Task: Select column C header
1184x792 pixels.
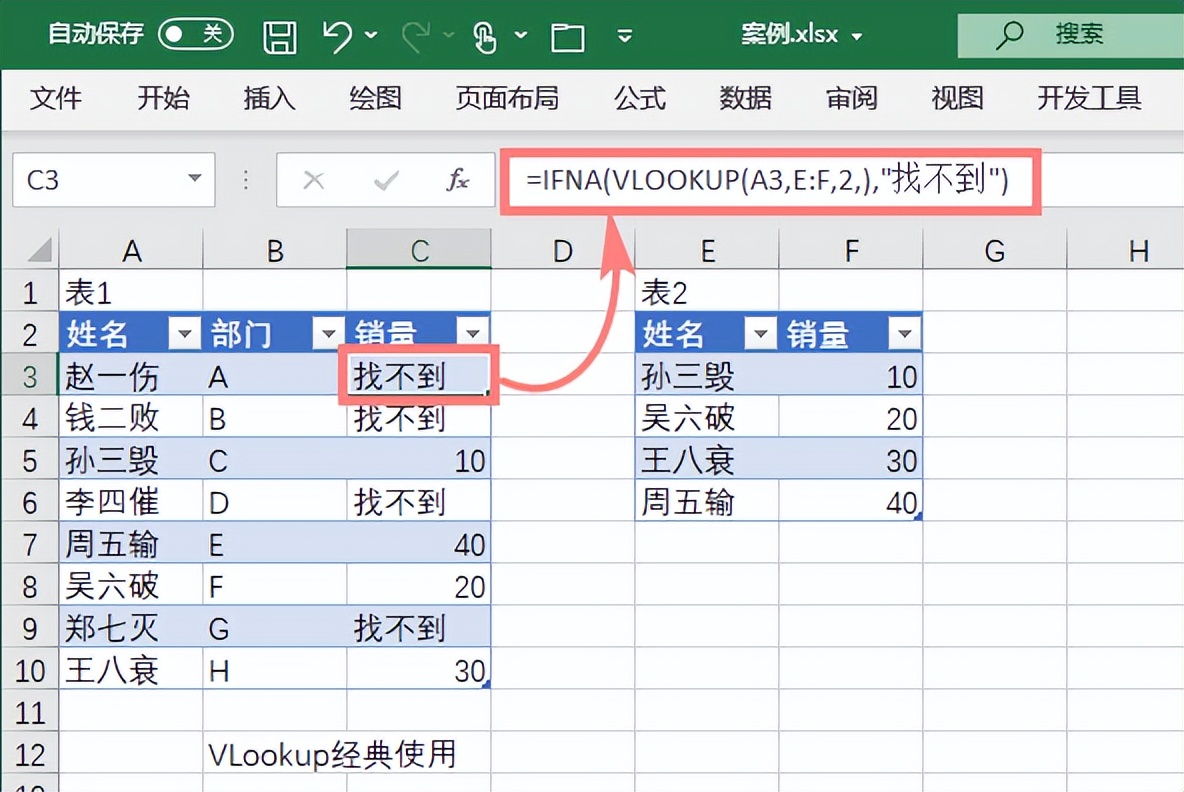Action: pos(419,250)
